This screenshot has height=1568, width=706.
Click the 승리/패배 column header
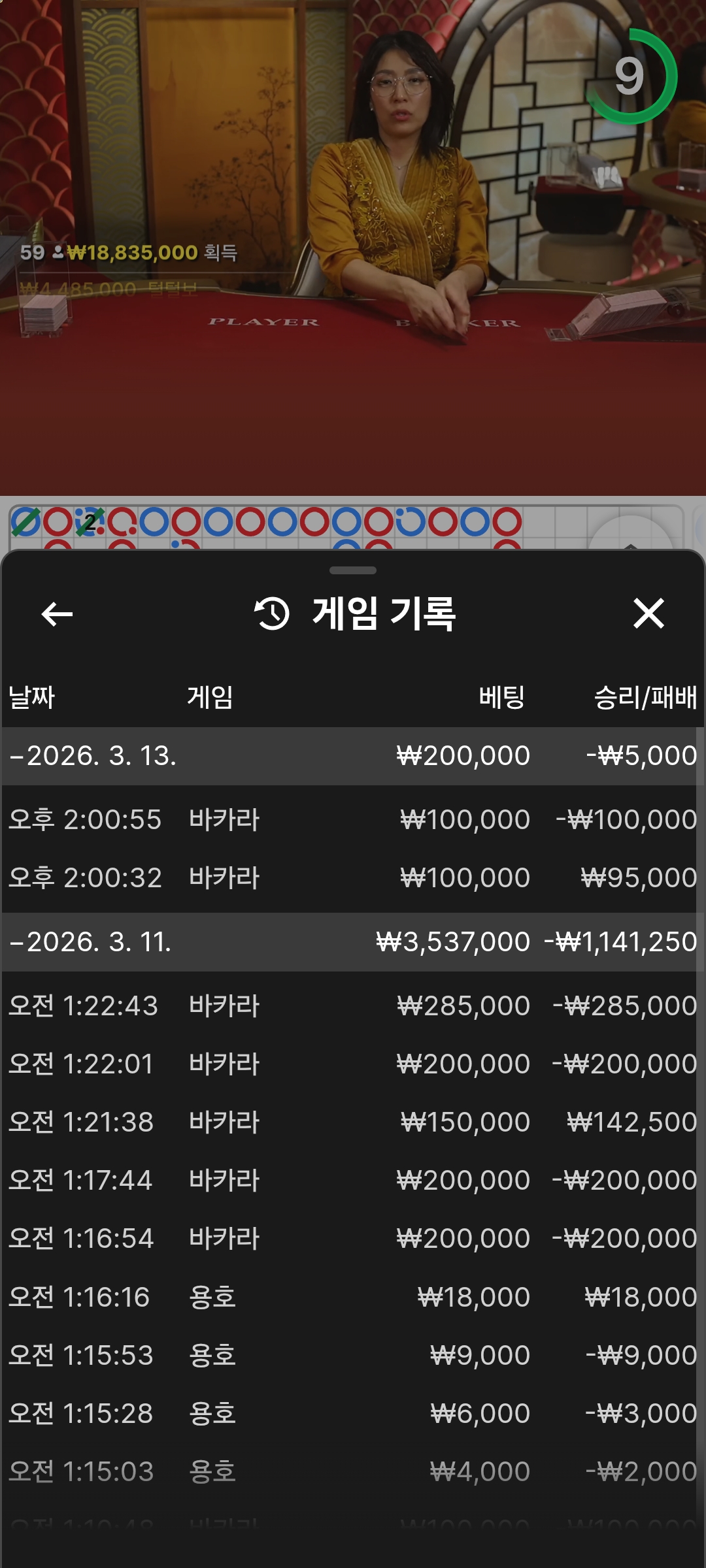[645, 697]
